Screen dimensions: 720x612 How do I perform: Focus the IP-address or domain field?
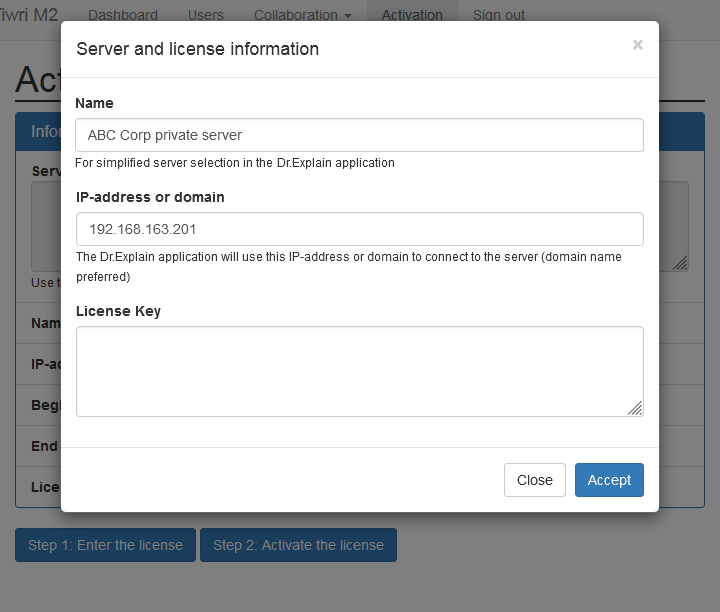point(359,229)
